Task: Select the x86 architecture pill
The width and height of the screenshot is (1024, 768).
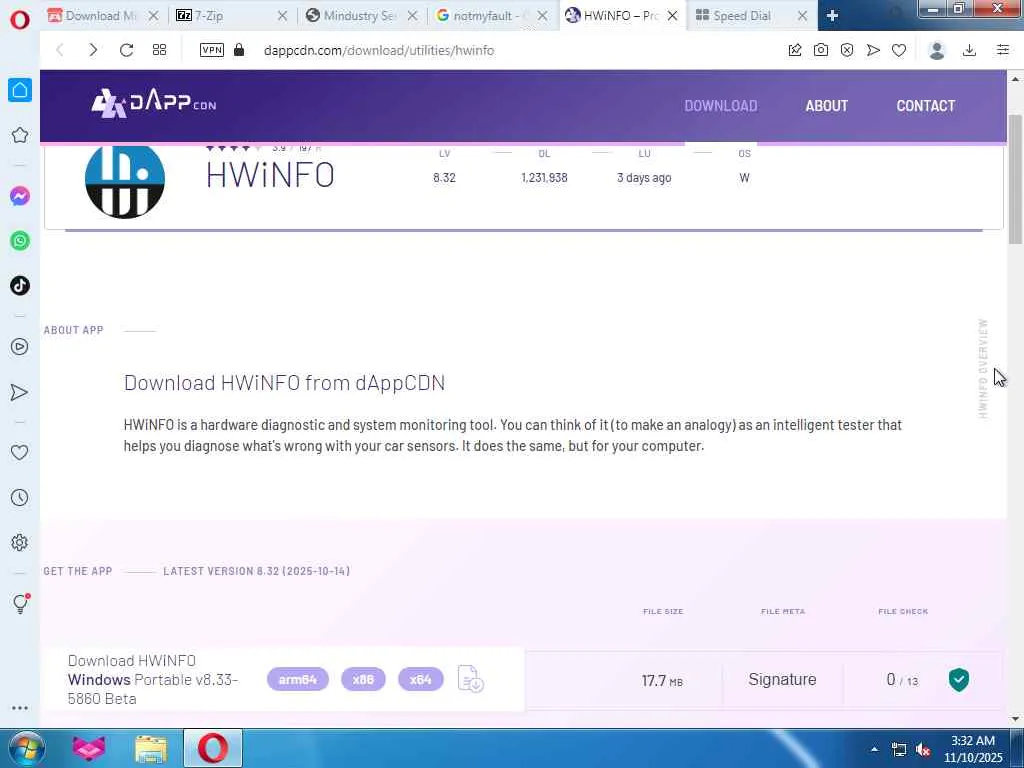Action: [363, 679]
